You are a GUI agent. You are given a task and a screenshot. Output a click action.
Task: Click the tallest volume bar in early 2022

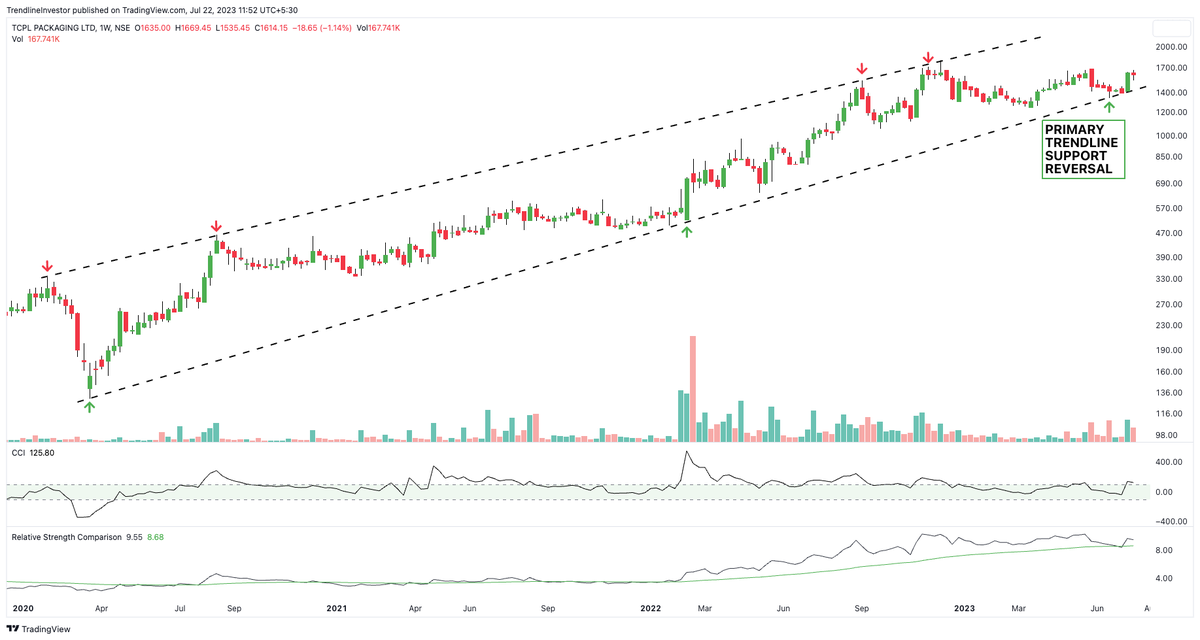click(693, 389)
